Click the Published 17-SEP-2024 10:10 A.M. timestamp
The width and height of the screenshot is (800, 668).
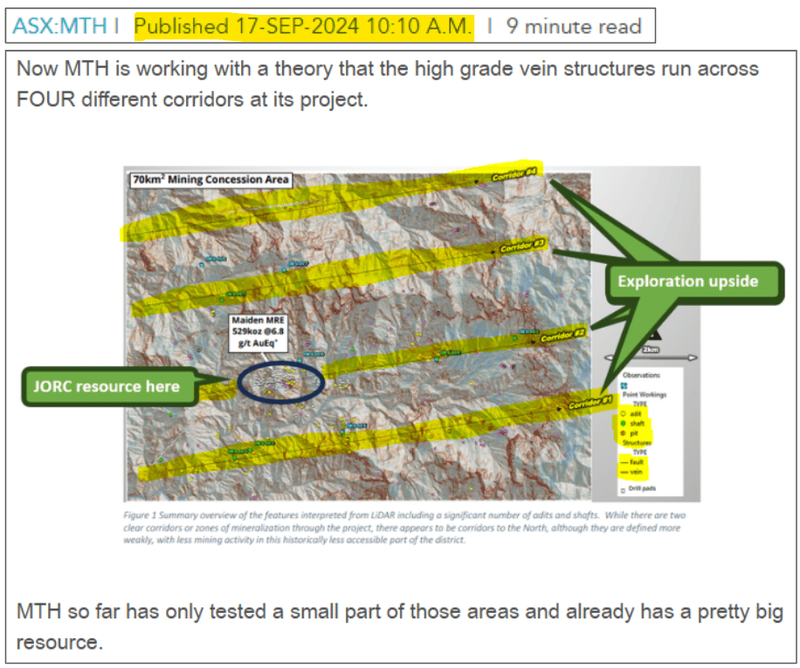pos(304,26)
